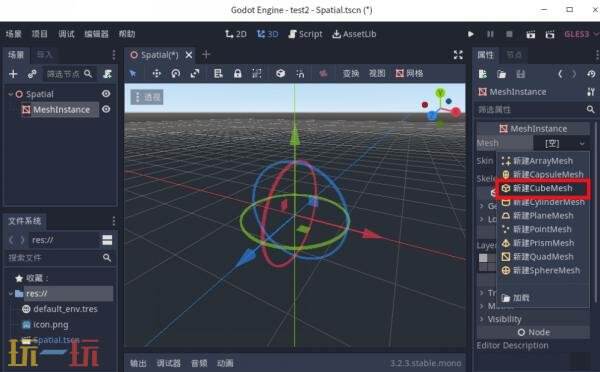Add a new scene tab with plus
Image resolution: width=600 pixels, height=372 pixels.
(206, 55)
